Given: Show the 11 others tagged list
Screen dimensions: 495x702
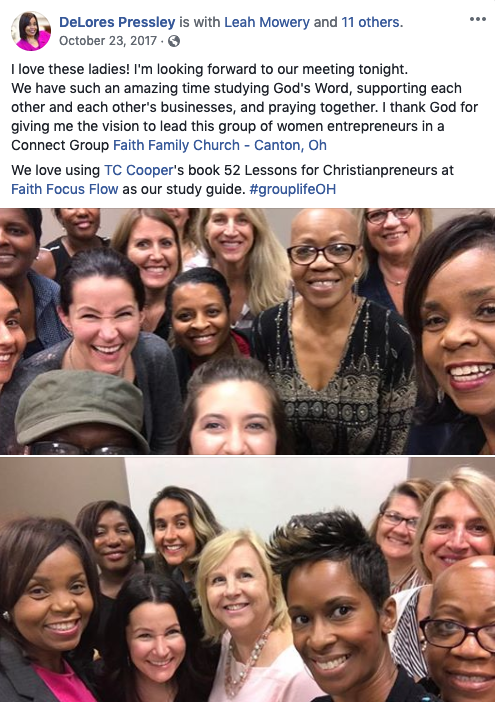Looking at the screenshot, I should (x=371, y=22).
